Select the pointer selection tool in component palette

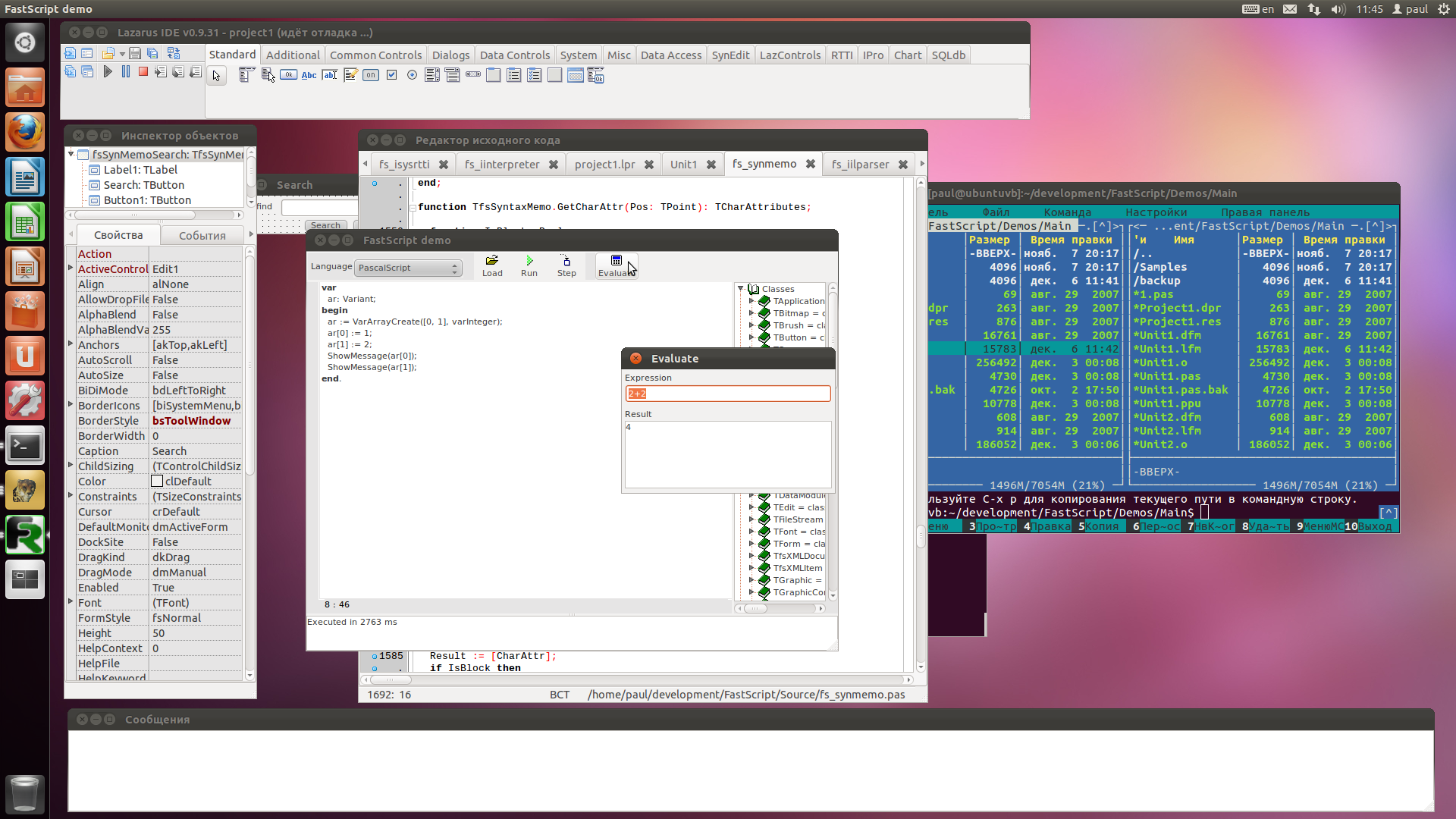point(217,76)
